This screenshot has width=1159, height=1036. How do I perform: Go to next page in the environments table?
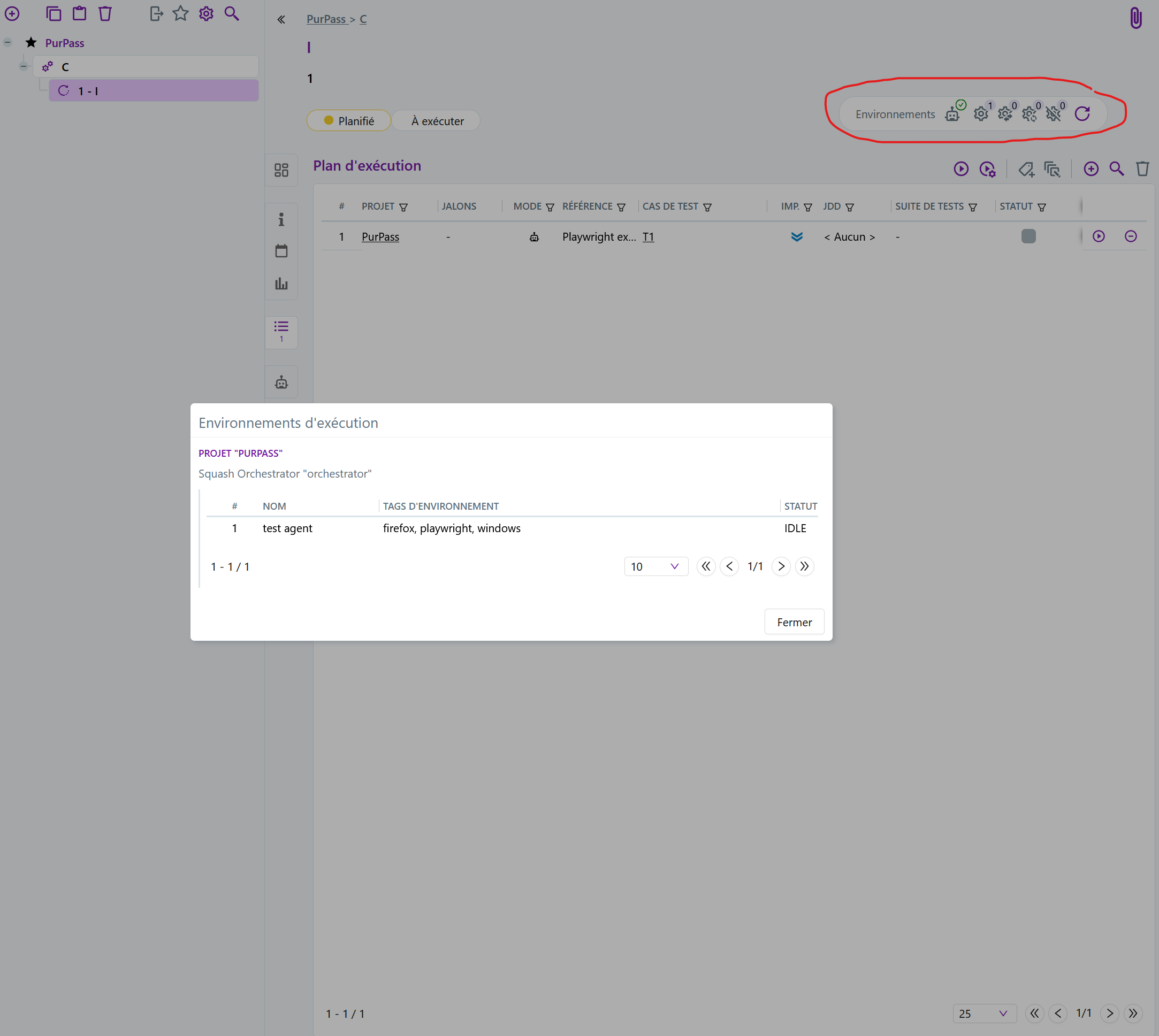[x=781, y=566]
